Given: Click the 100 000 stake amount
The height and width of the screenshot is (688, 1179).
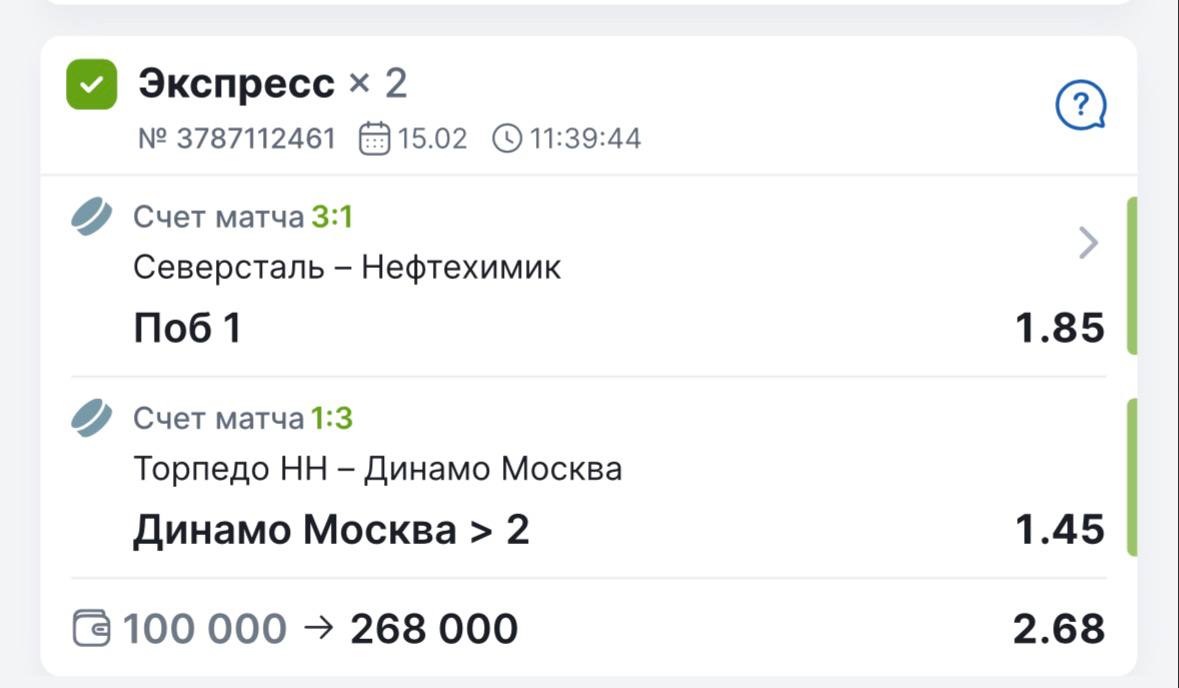Looking at the screenshot, I should point(205,629).
